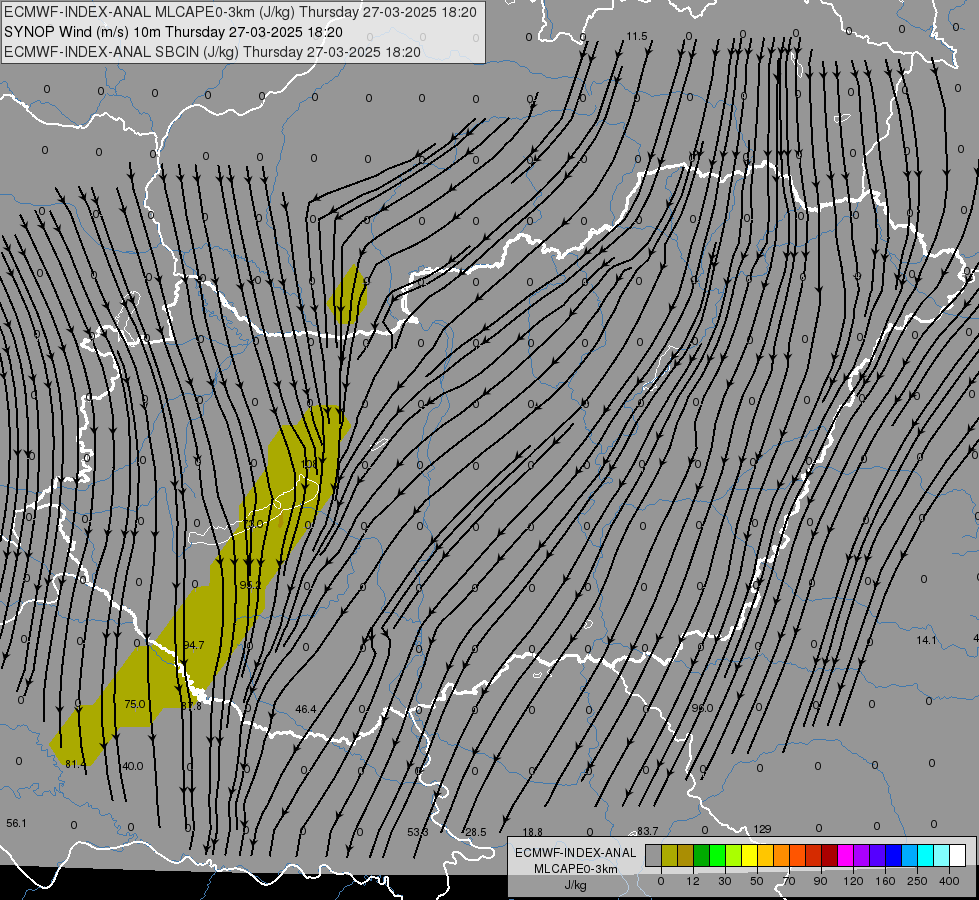The height and width of the screenshot is (900, 979).
Task: Click the 75.0 value on the map
Action: (x=134, y=704)
